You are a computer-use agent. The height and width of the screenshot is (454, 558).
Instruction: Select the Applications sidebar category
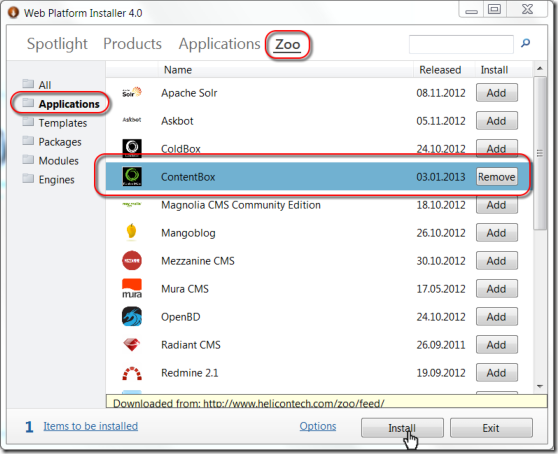(x=69, y=104)
